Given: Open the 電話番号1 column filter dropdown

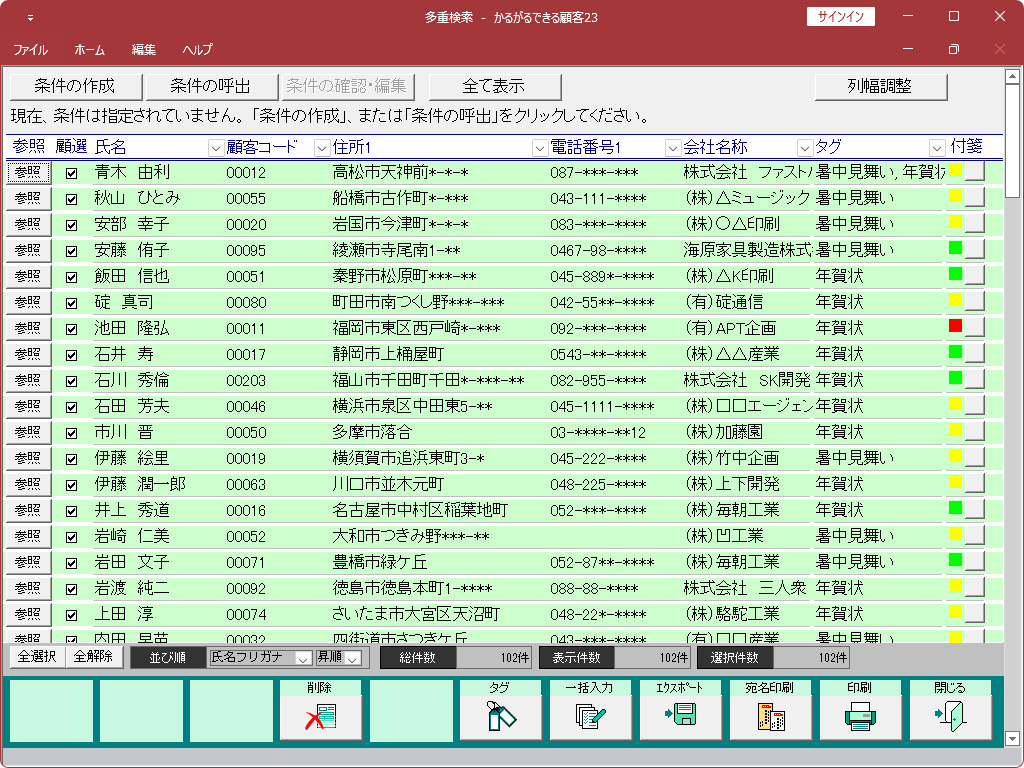Looking at the screenshot, I should click(x=673, y=148).
